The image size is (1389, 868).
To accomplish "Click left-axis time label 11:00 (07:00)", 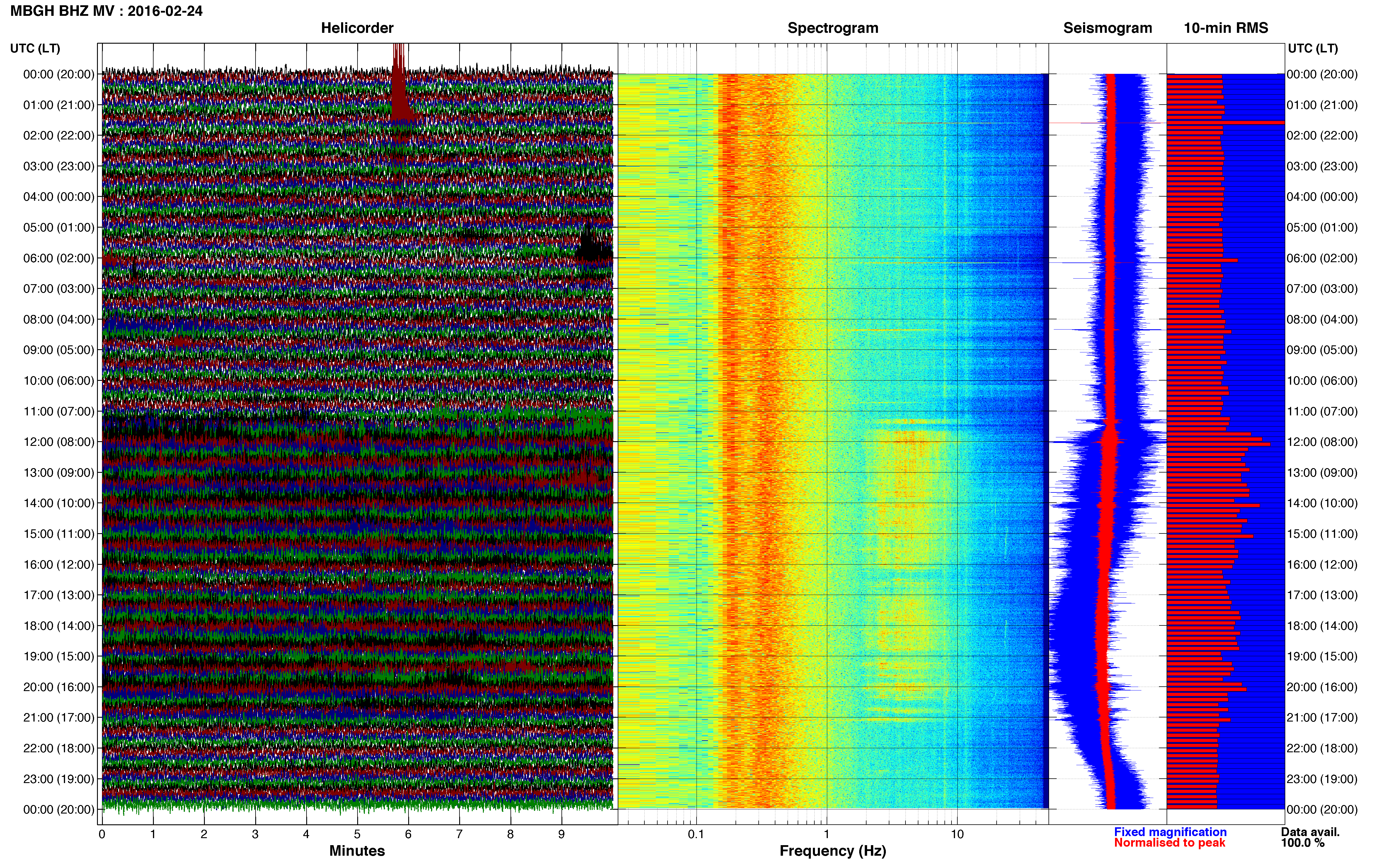I will [x=59, y=412].
